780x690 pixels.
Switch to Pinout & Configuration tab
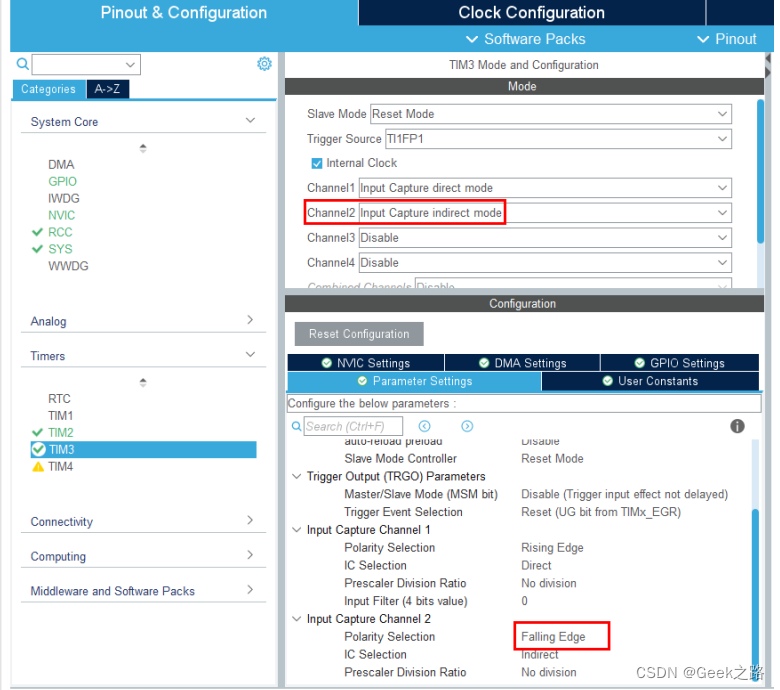(x=184, y=12)
